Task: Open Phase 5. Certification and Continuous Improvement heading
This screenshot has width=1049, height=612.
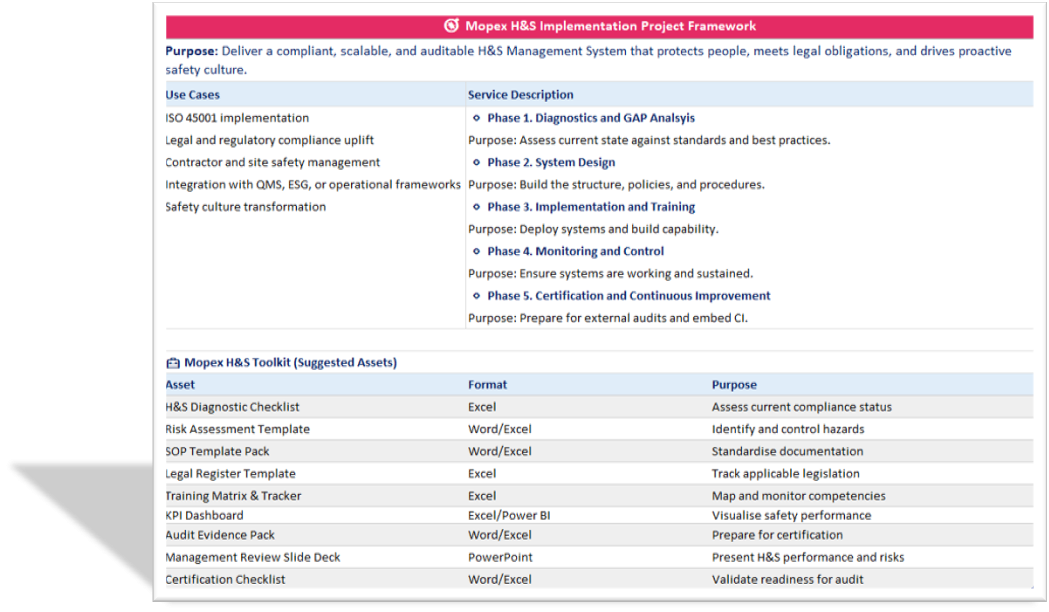Action: point(628,296)
